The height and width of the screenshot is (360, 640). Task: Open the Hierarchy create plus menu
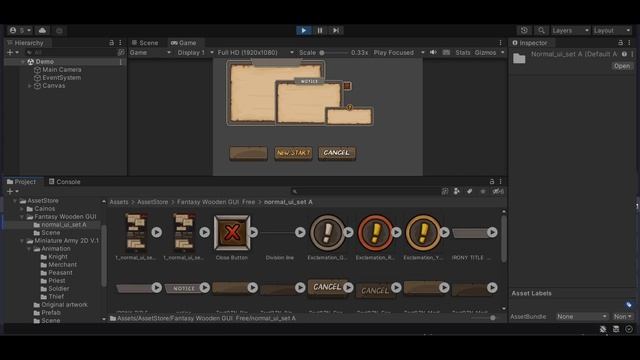(12, 53)
